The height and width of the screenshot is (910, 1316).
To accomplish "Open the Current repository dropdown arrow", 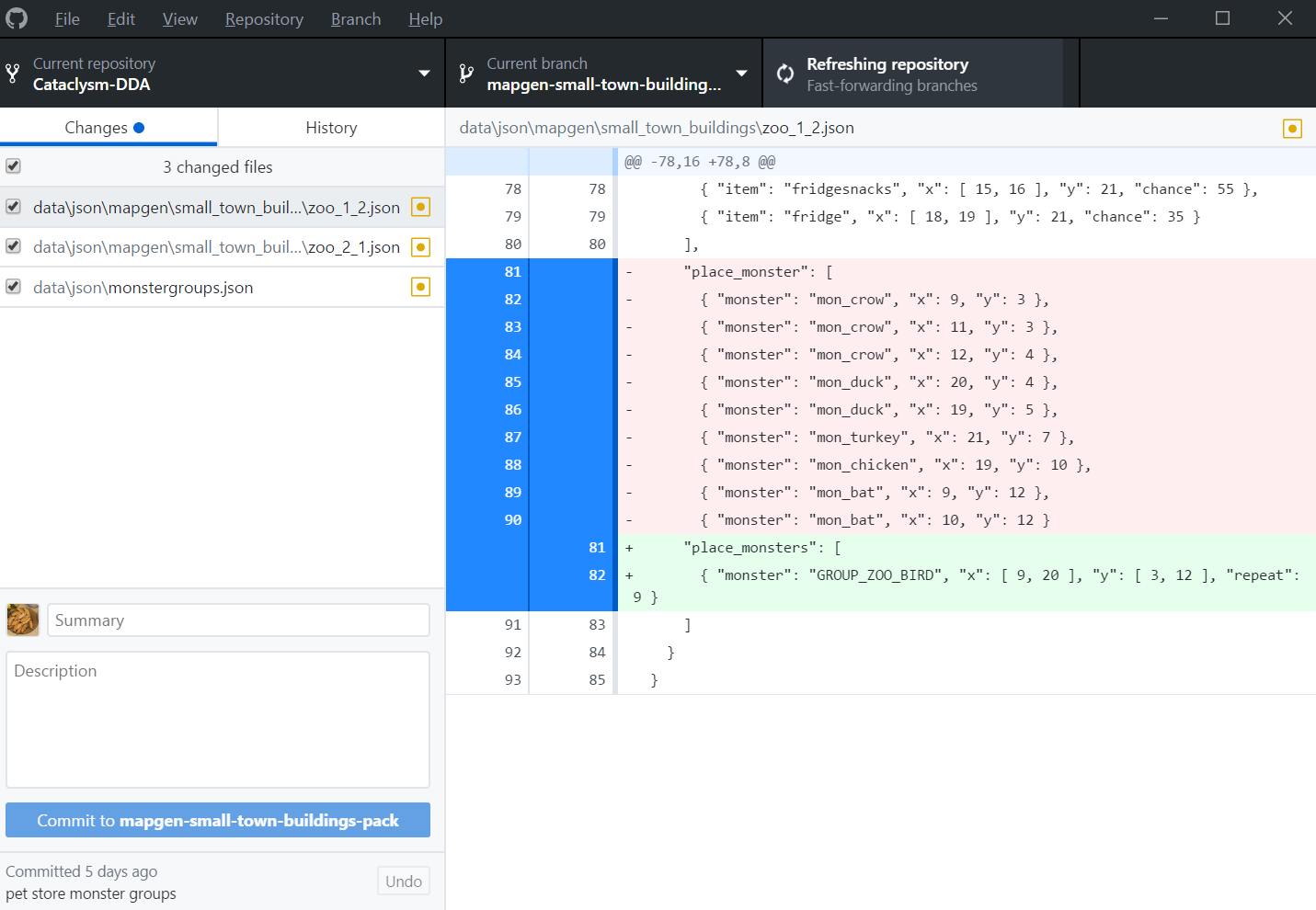I will pos(424,74).
